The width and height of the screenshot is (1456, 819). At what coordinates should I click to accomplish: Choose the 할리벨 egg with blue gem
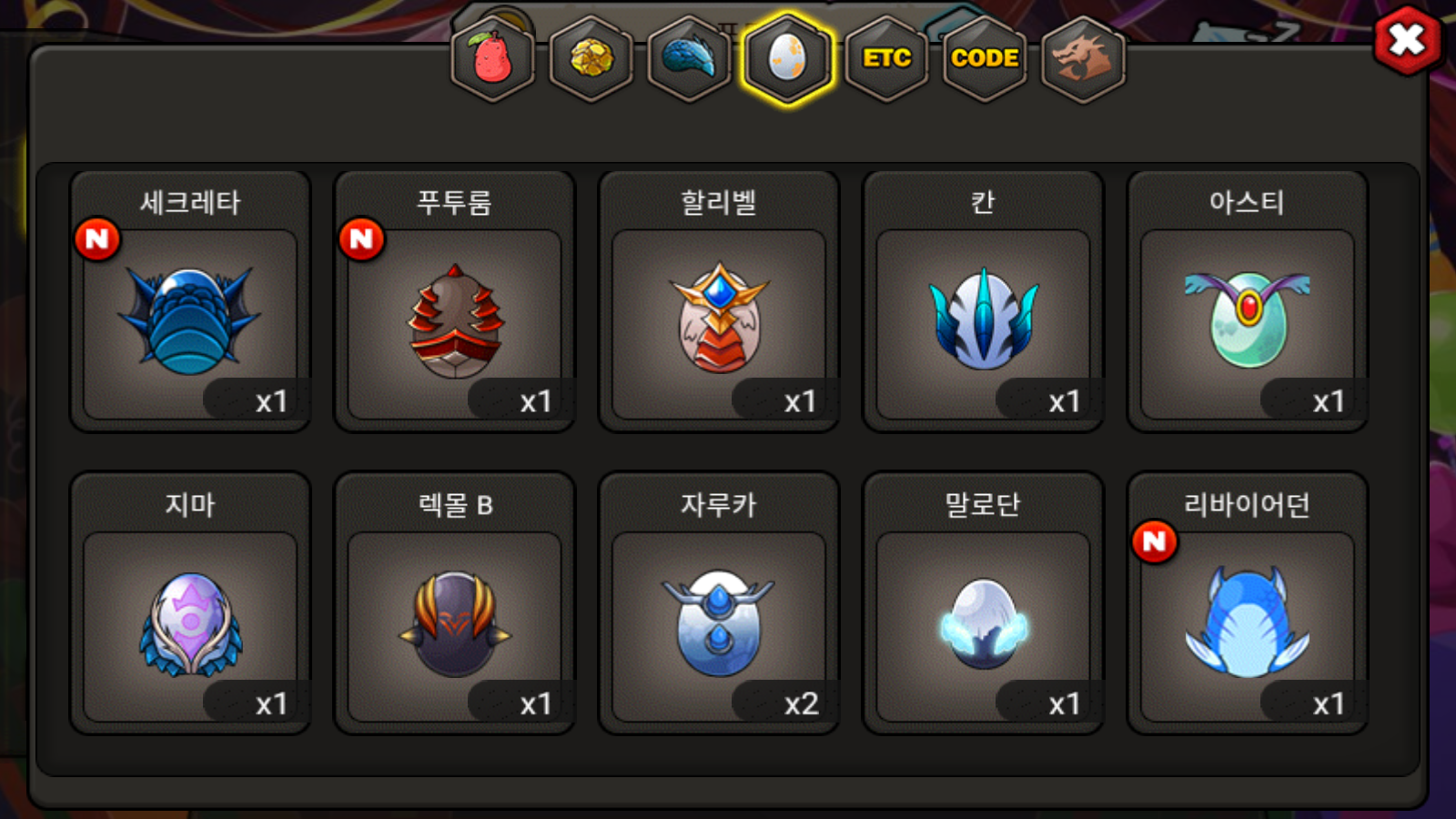click(x=719, y=301)
